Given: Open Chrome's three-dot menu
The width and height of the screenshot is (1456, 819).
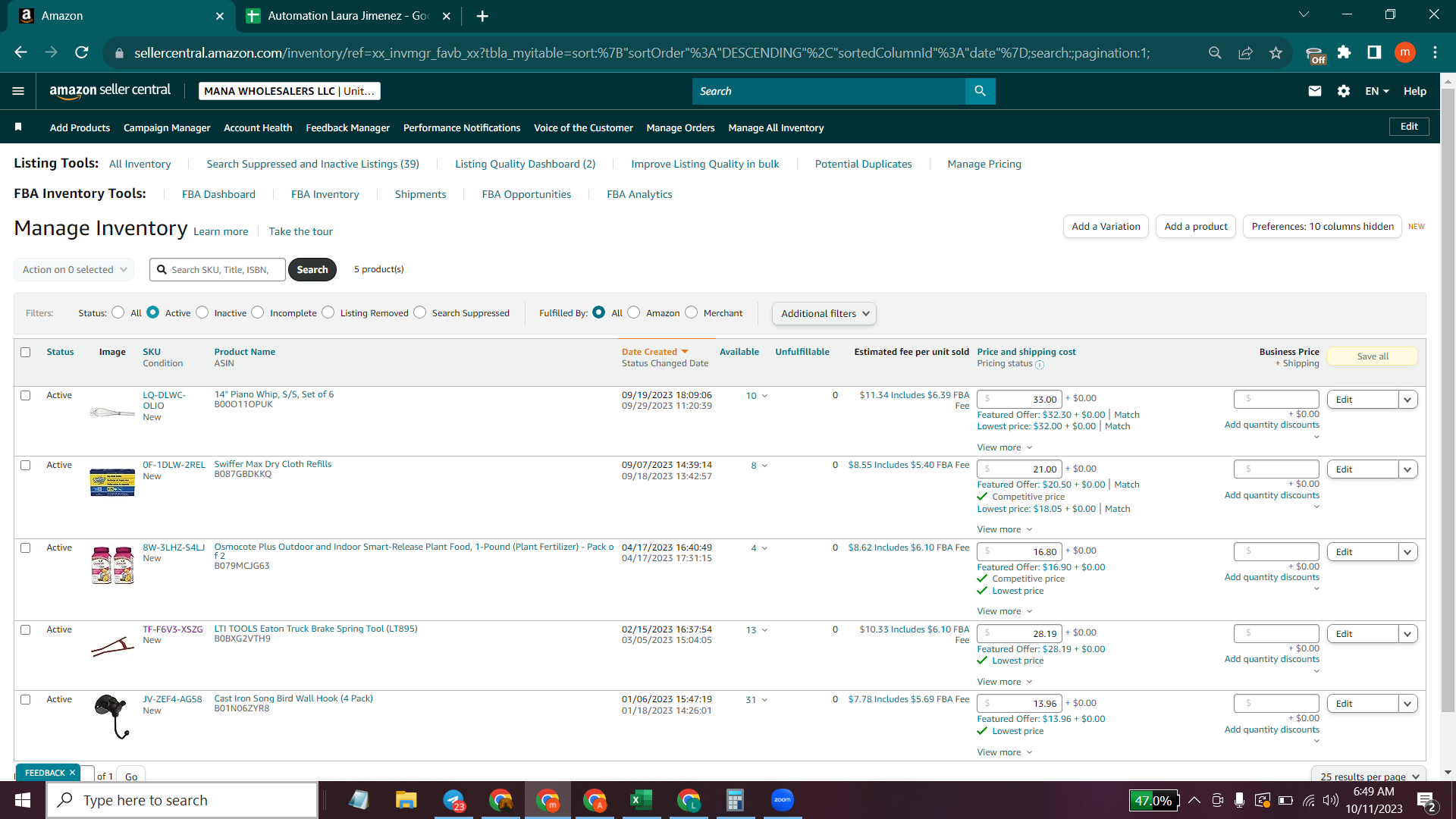Looking at the screenshot, I should pyautogui.click(x=1435, y=52).
